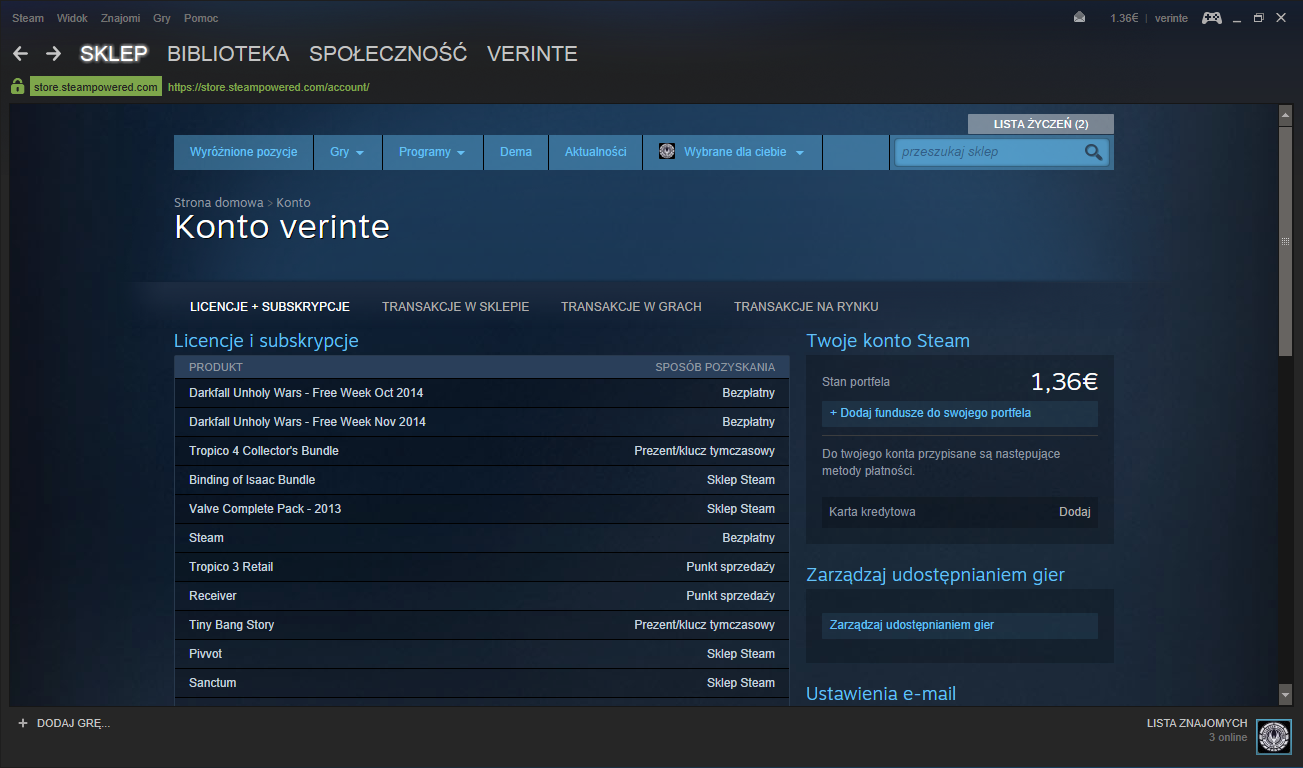Select the TRANSAKCJE W SKLEPIE tab
This screenshot has height=768, width=1303.
[x=456, y=307]
